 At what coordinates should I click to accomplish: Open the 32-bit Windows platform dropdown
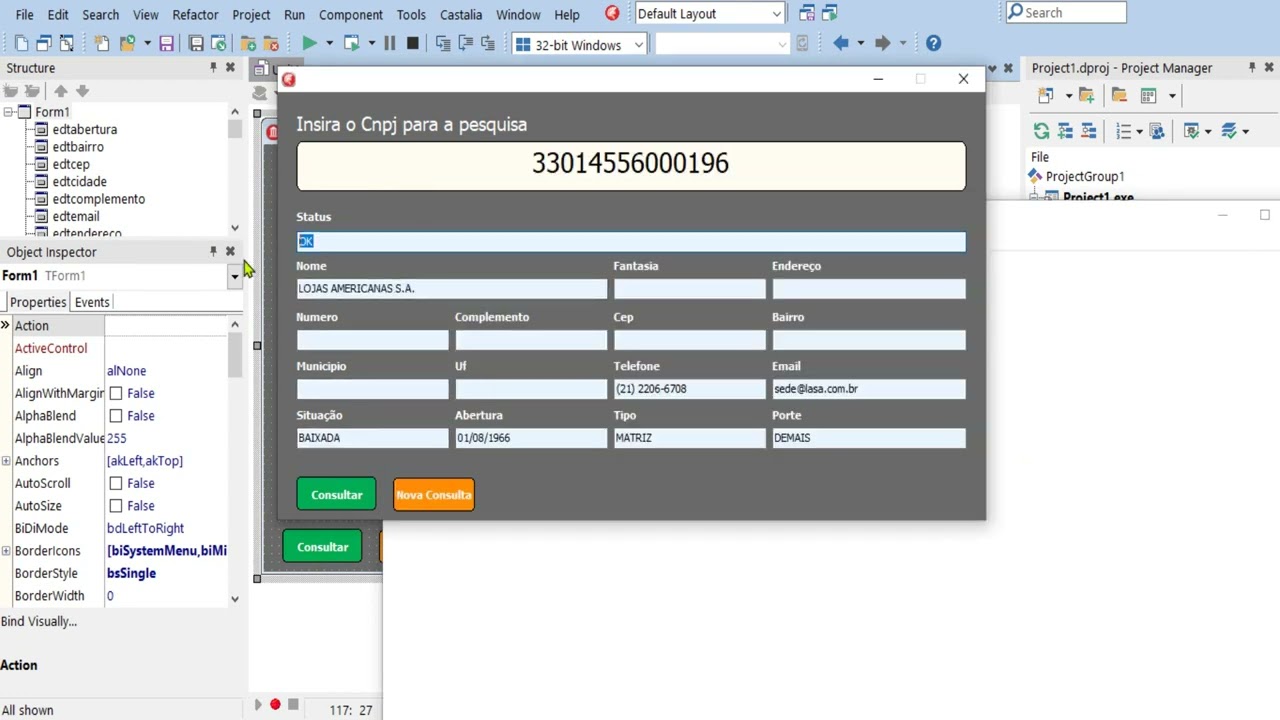(638, 45)
